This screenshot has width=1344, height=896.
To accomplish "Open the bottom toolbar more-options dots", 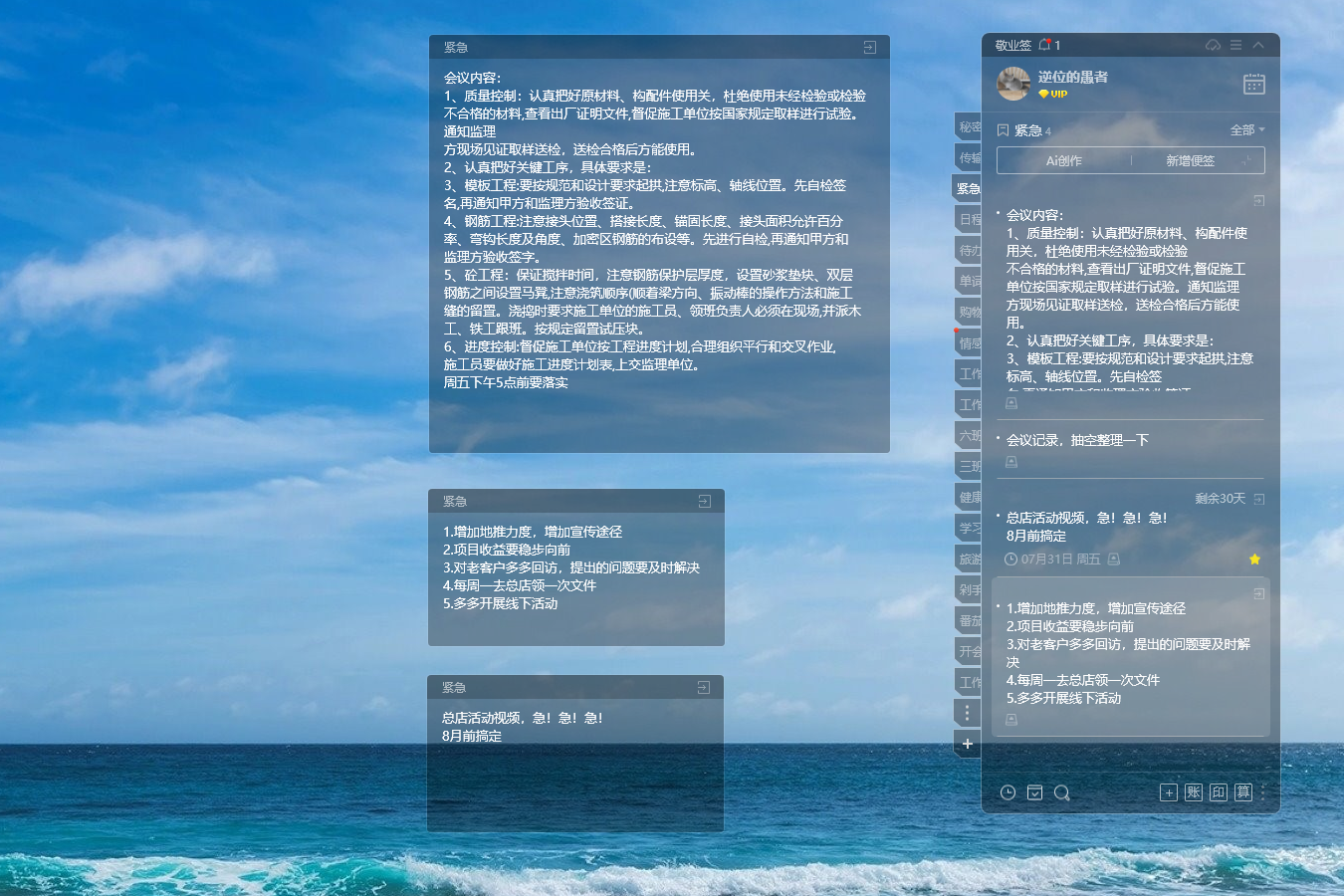I will pyautogui.click(x=1263, y=792).
